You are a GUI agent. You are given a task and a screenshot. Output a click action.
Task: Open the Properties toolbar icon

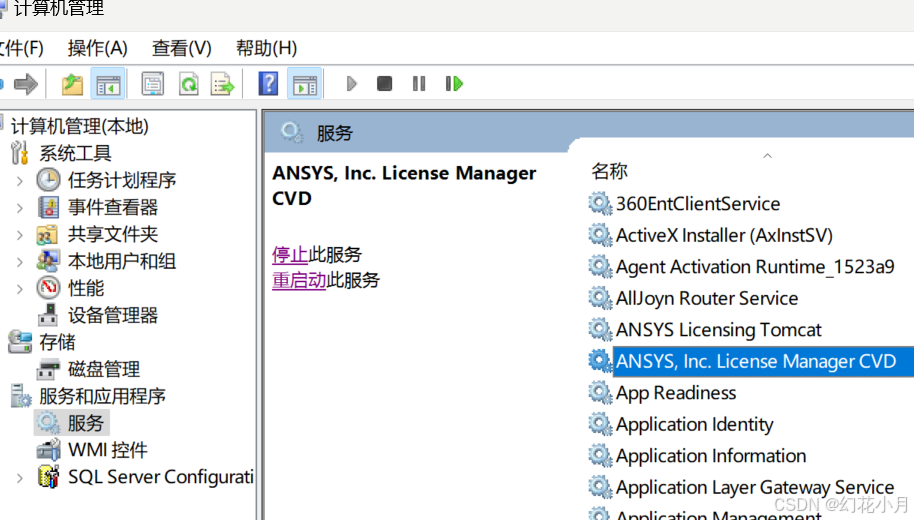coord(153,84)
